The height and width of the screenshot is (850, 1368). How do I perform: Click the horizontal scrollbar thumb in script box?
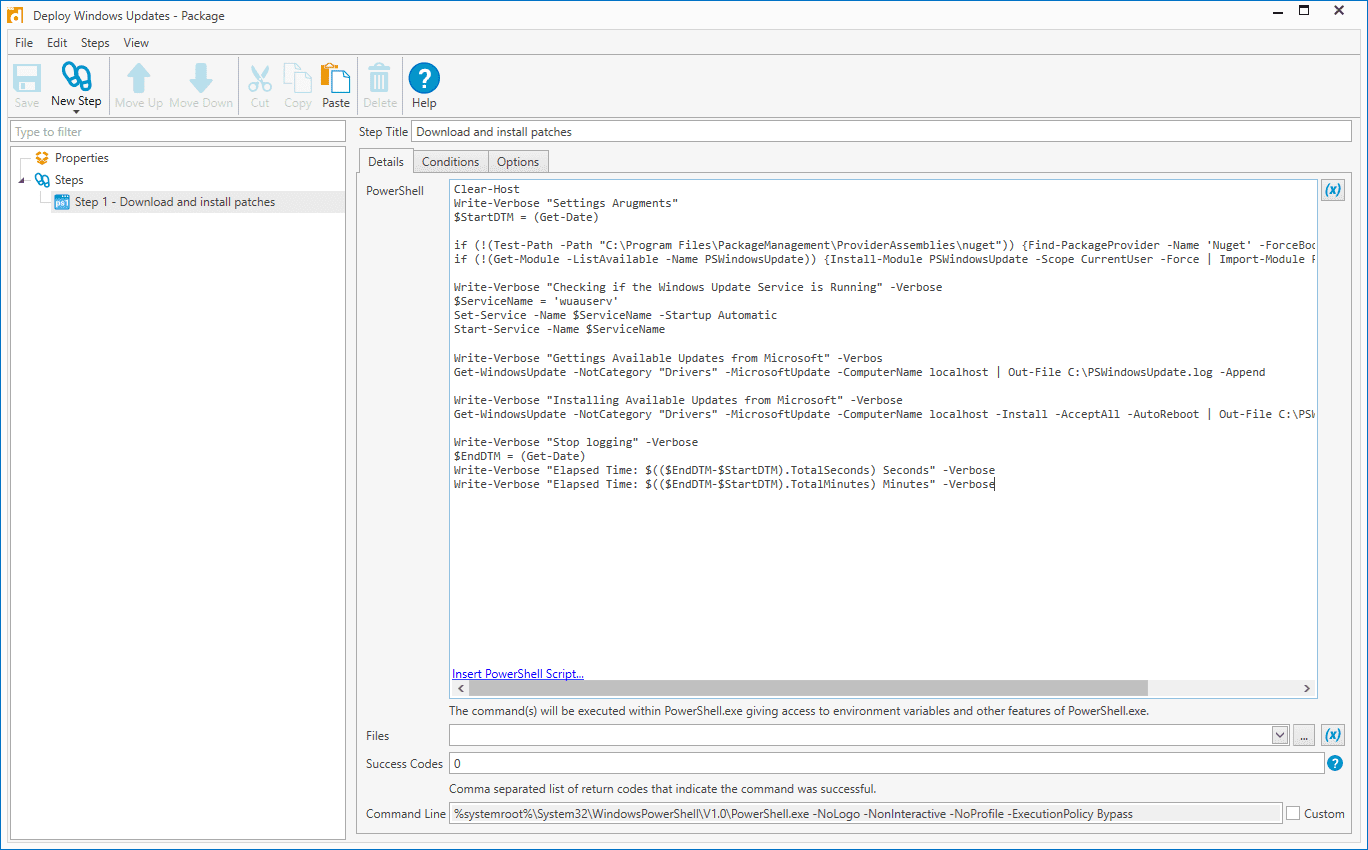(808, 688)
